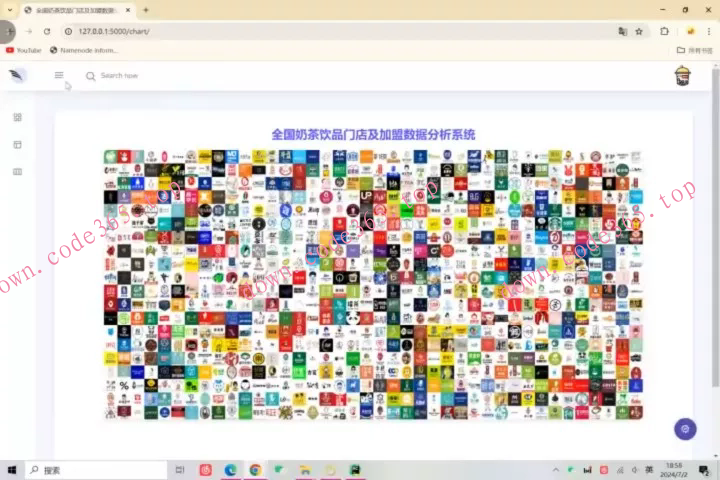Bookmark this page with star icon
The width and height of the screenshot is (720, 480).
639,31
